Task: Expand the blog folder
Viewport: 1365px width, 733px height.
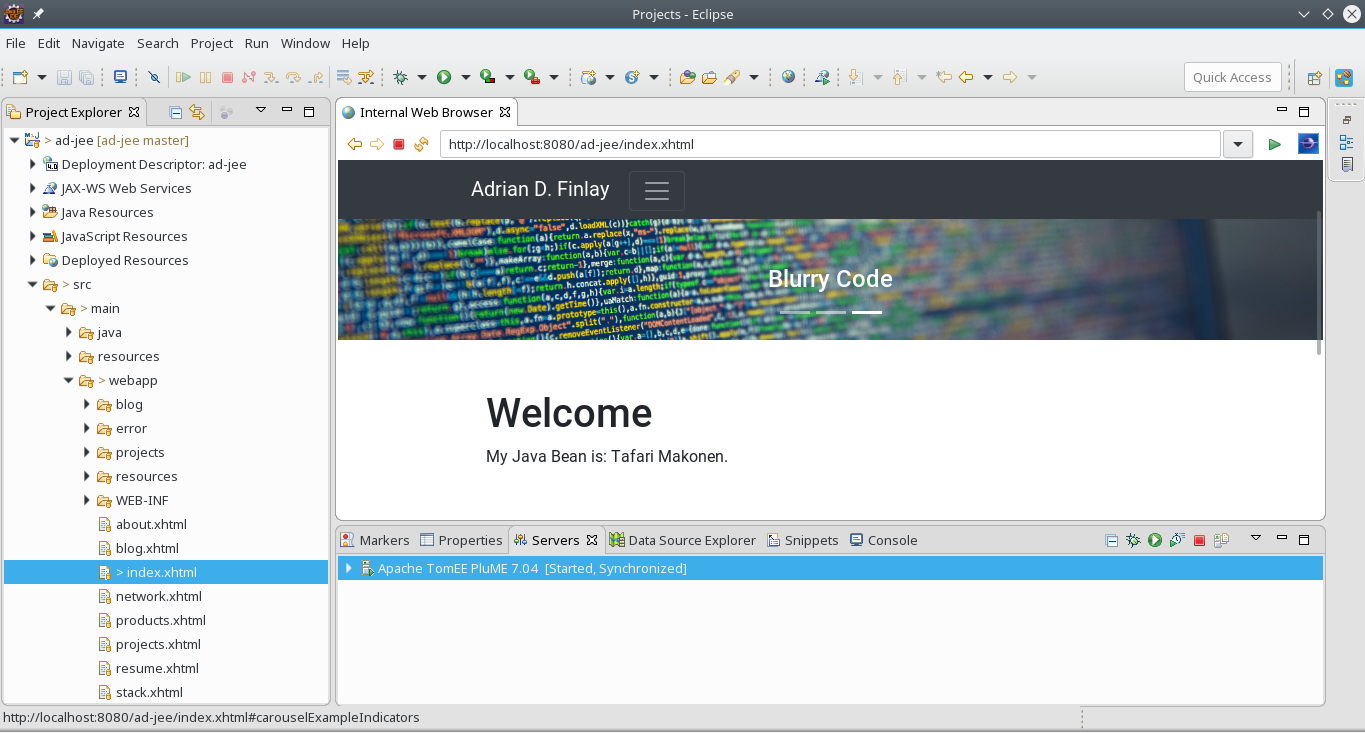Action: (x=87, y=404)
